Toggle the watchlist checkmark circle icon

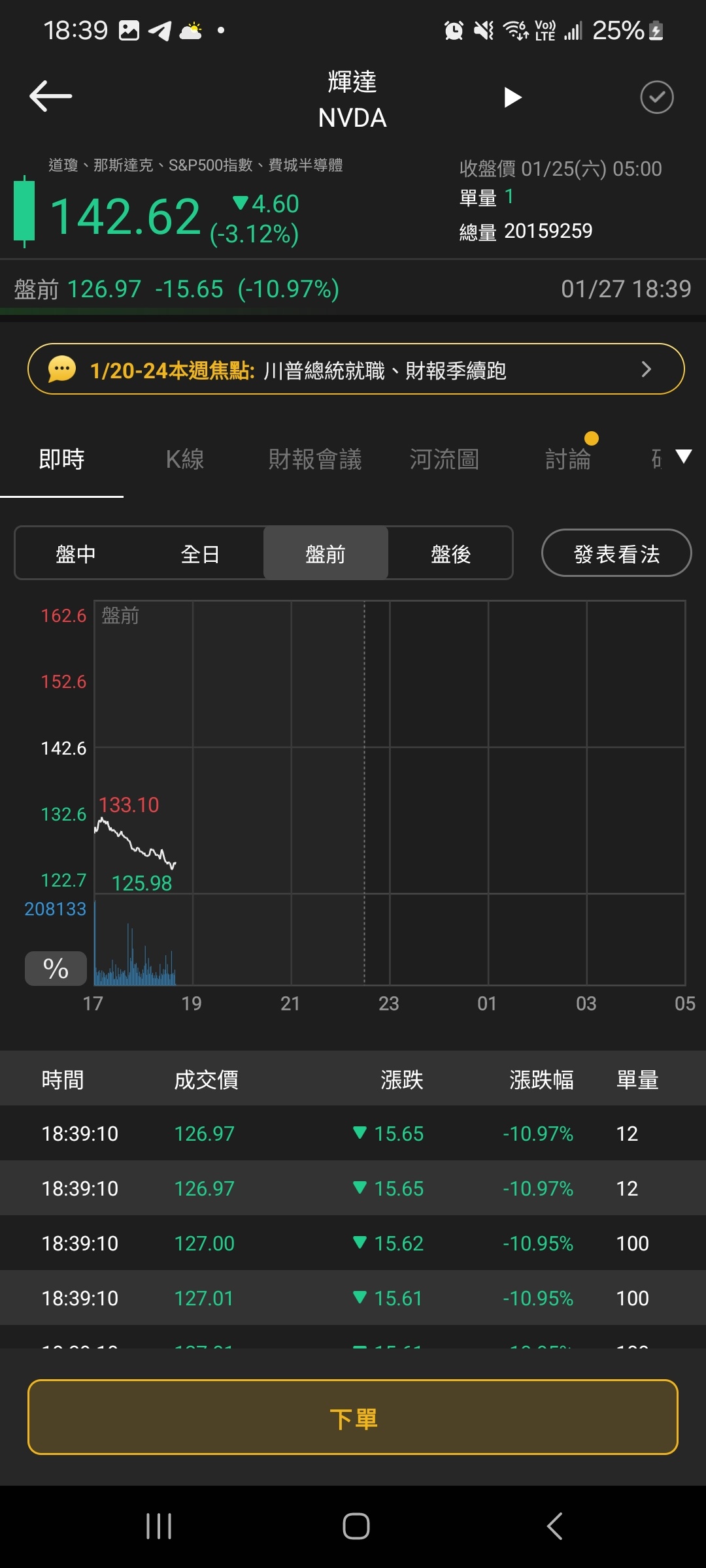[656, 97]
